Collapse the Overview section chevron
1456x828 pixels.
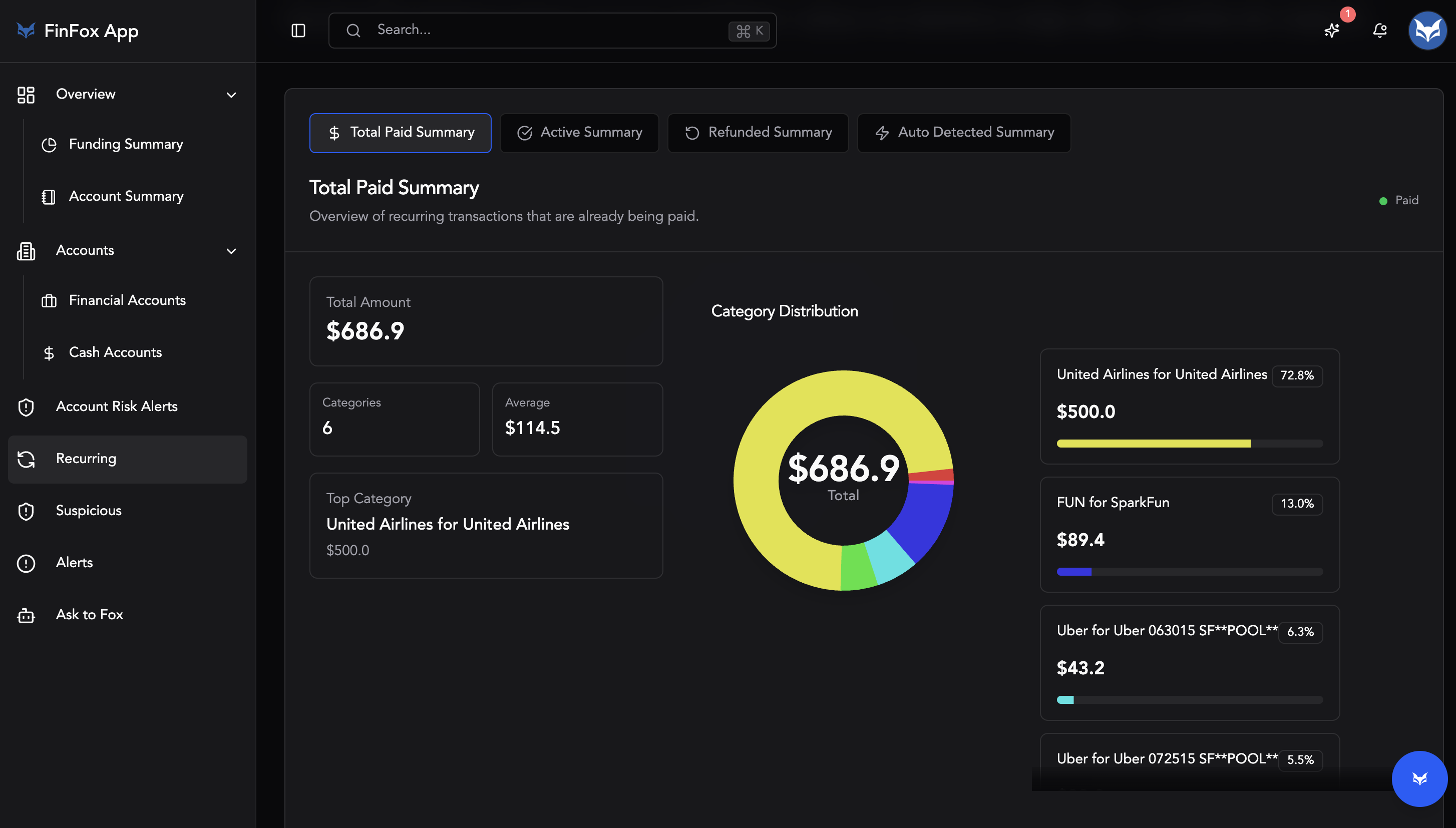tap(231, 95)
